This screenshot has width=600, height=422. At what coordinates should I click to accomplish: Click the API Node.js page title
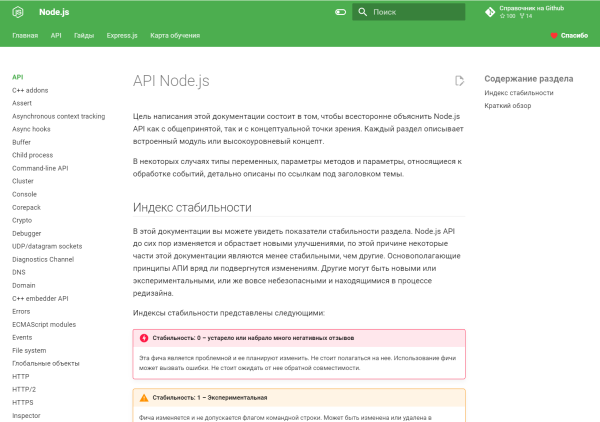click(x=171, y=81)
